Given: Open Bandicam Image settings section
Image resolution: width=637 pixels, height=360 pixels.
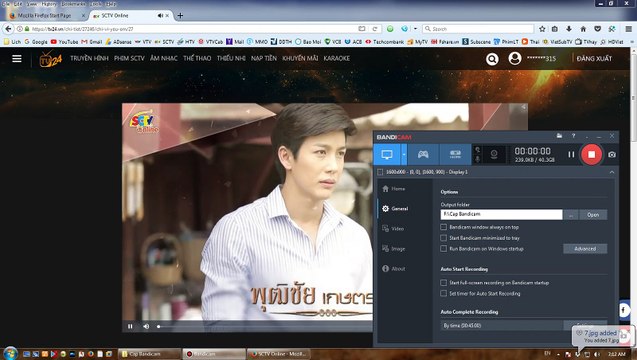Looking at the screenshot, I should click(394, 248).
